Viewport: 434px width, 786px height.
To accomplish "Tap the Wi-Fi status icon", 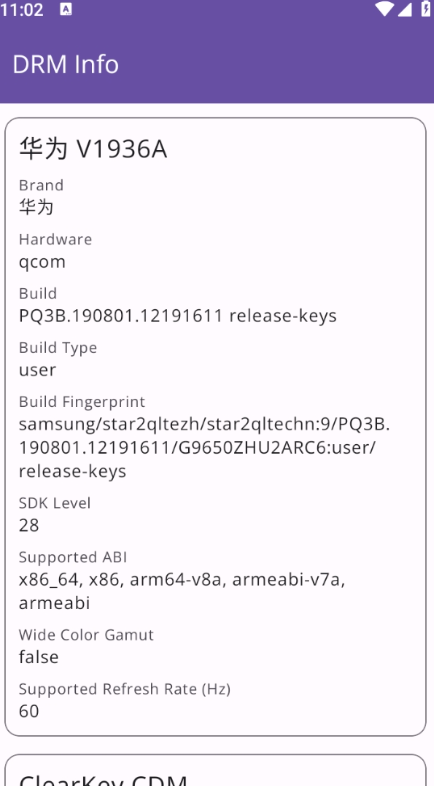I will click(x=384, y=9).
